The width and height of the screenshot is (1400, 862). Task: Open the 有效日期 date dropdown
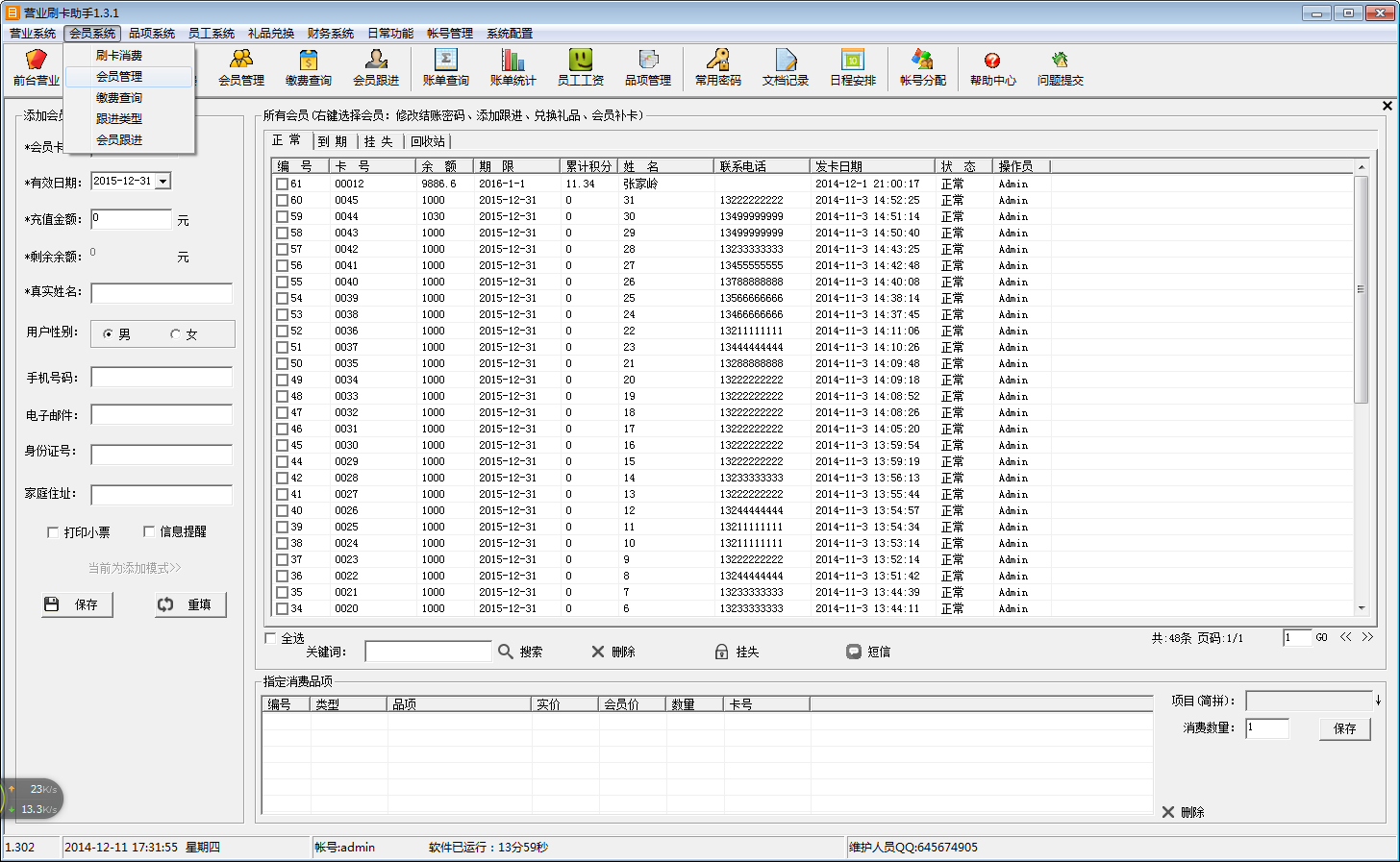(162, 182)
